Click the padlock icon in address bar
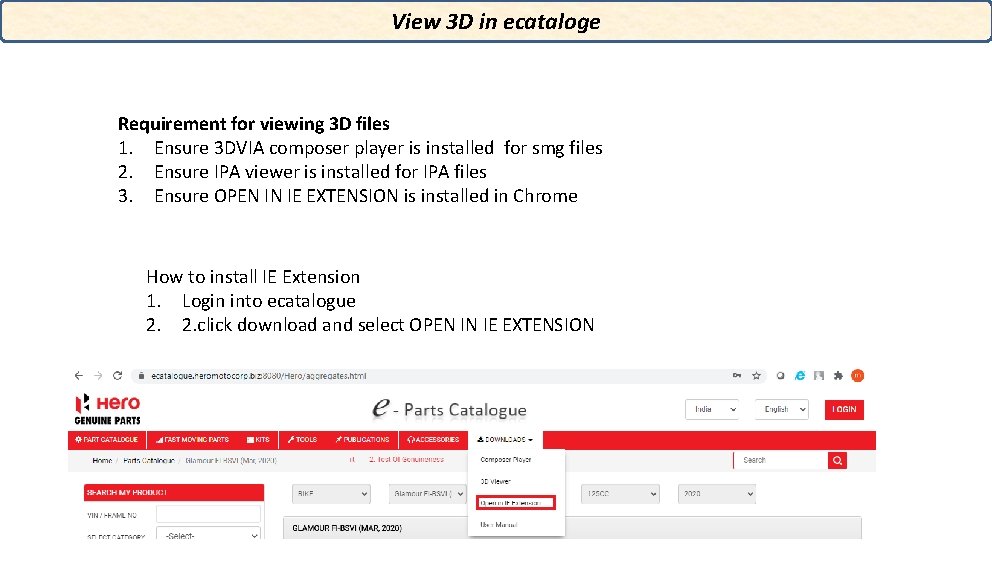The width and height of the screenshot is (992, 567). [x=141, y=376]
